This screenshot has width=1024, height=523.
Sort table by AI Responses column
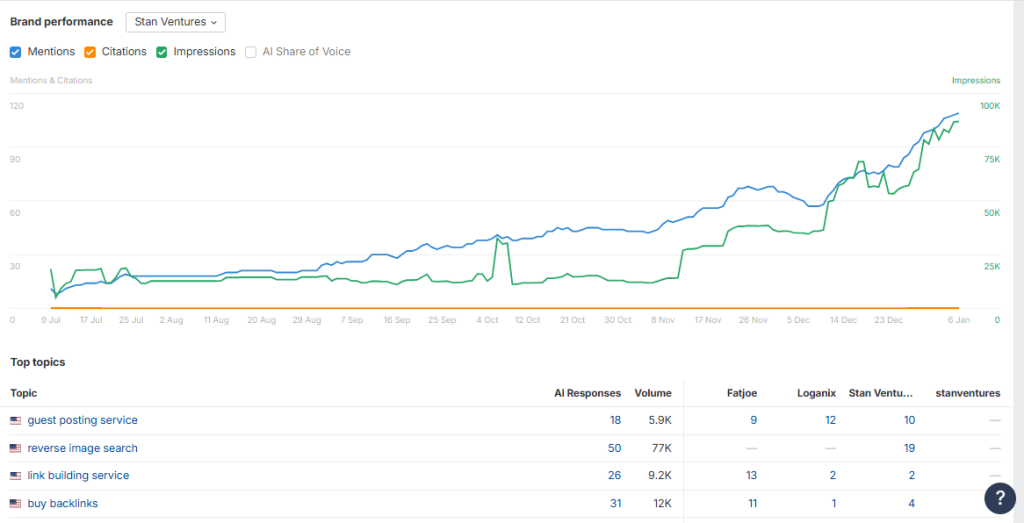click(x=587, y=393)
